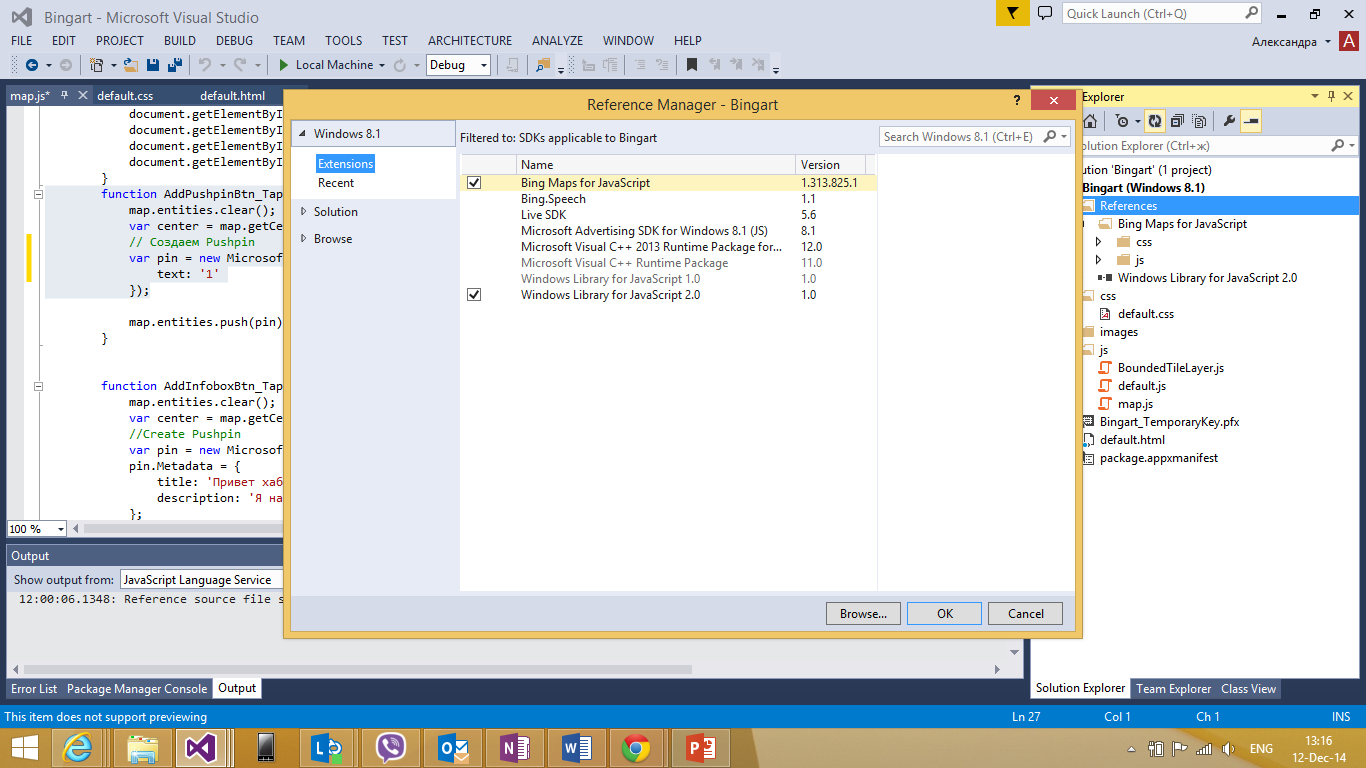Click the Undo arrow icon

[x=204, y=65]
